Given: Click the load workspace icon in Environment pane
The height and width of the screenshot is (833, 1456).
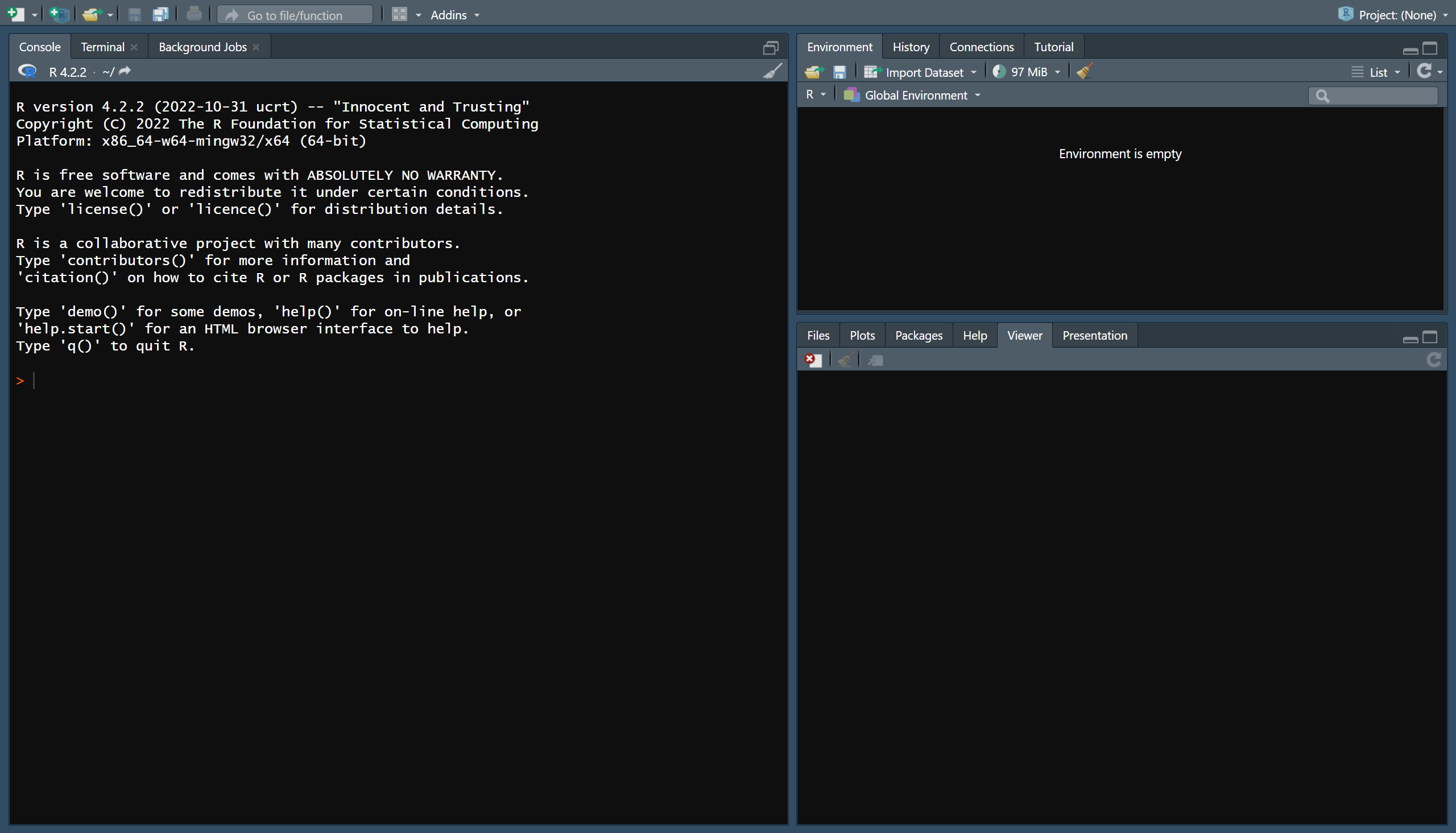Looking at the screenshot, I should 813,72.
